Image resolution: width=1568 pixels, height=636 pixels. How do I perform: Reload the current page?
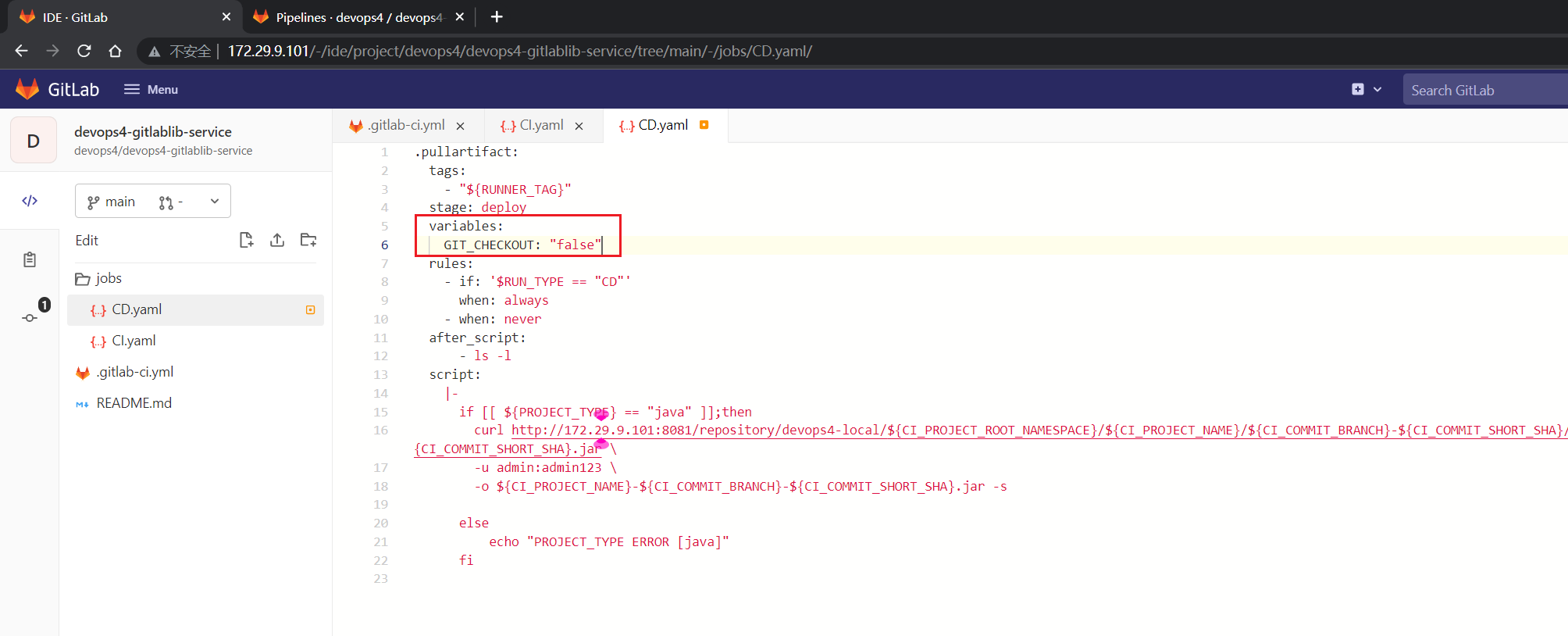[x=84, y=51]
